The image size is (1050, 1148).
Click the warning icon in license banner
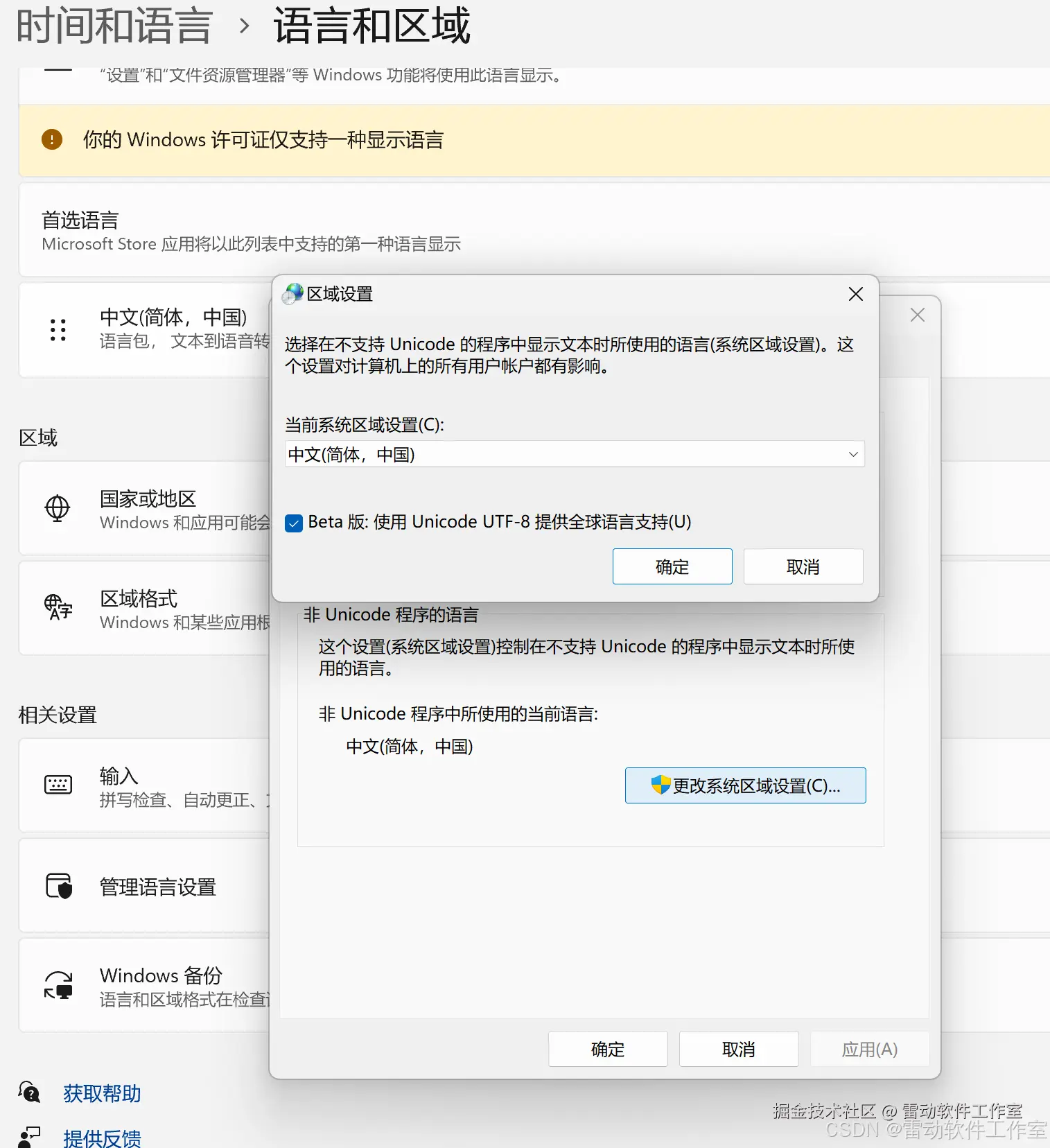52,139
